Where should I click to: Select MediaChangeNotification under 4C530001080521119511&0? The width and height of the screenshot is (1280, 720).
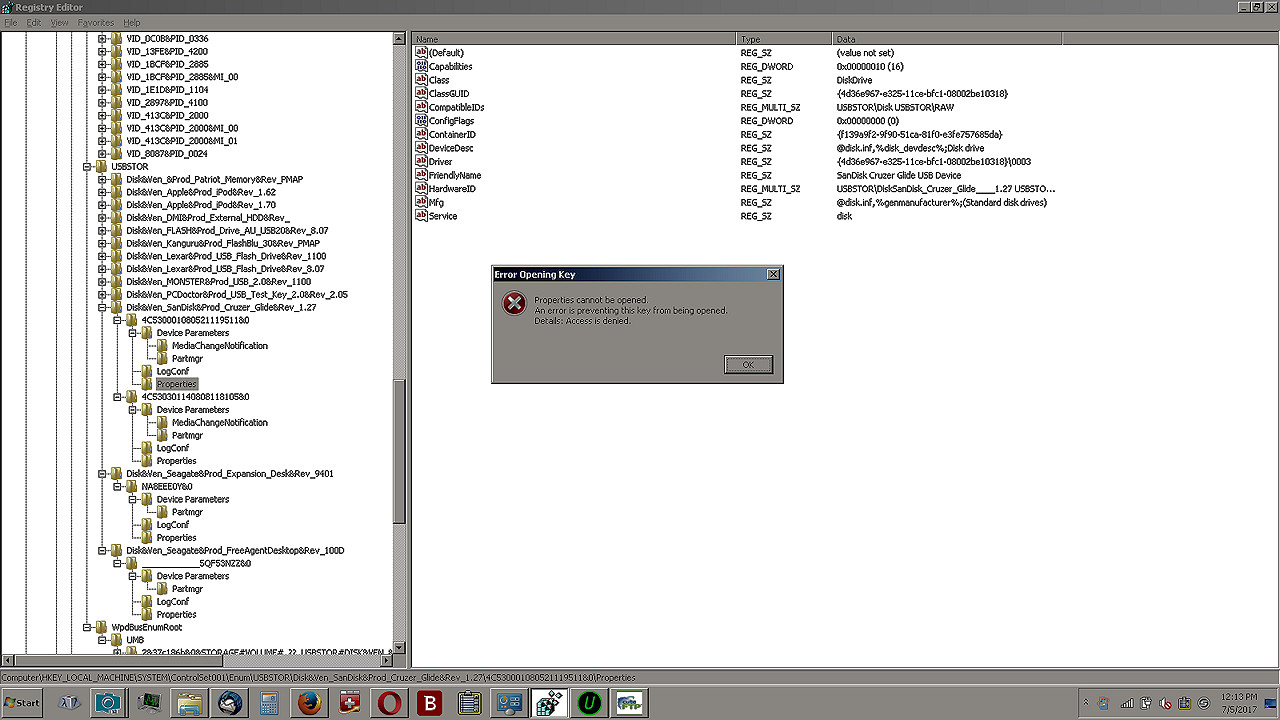point(219,346)
